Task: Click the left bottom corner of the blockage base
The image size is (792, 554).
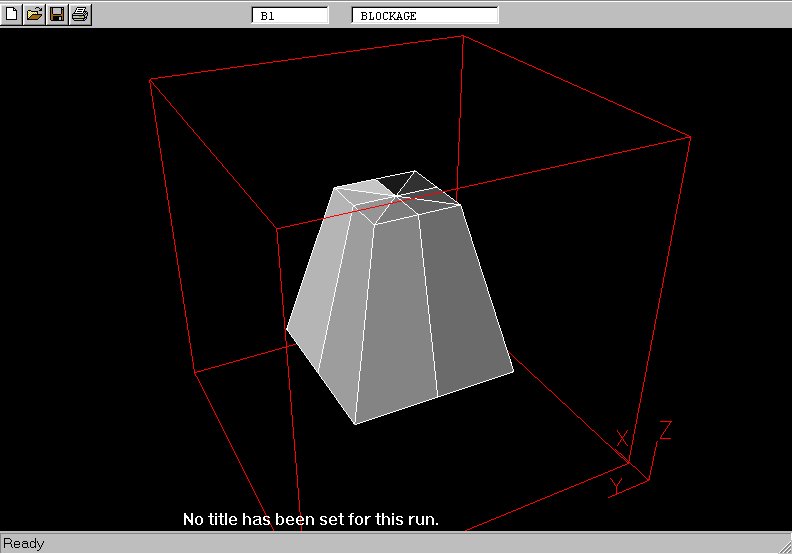Action: (x=287, y=328)
